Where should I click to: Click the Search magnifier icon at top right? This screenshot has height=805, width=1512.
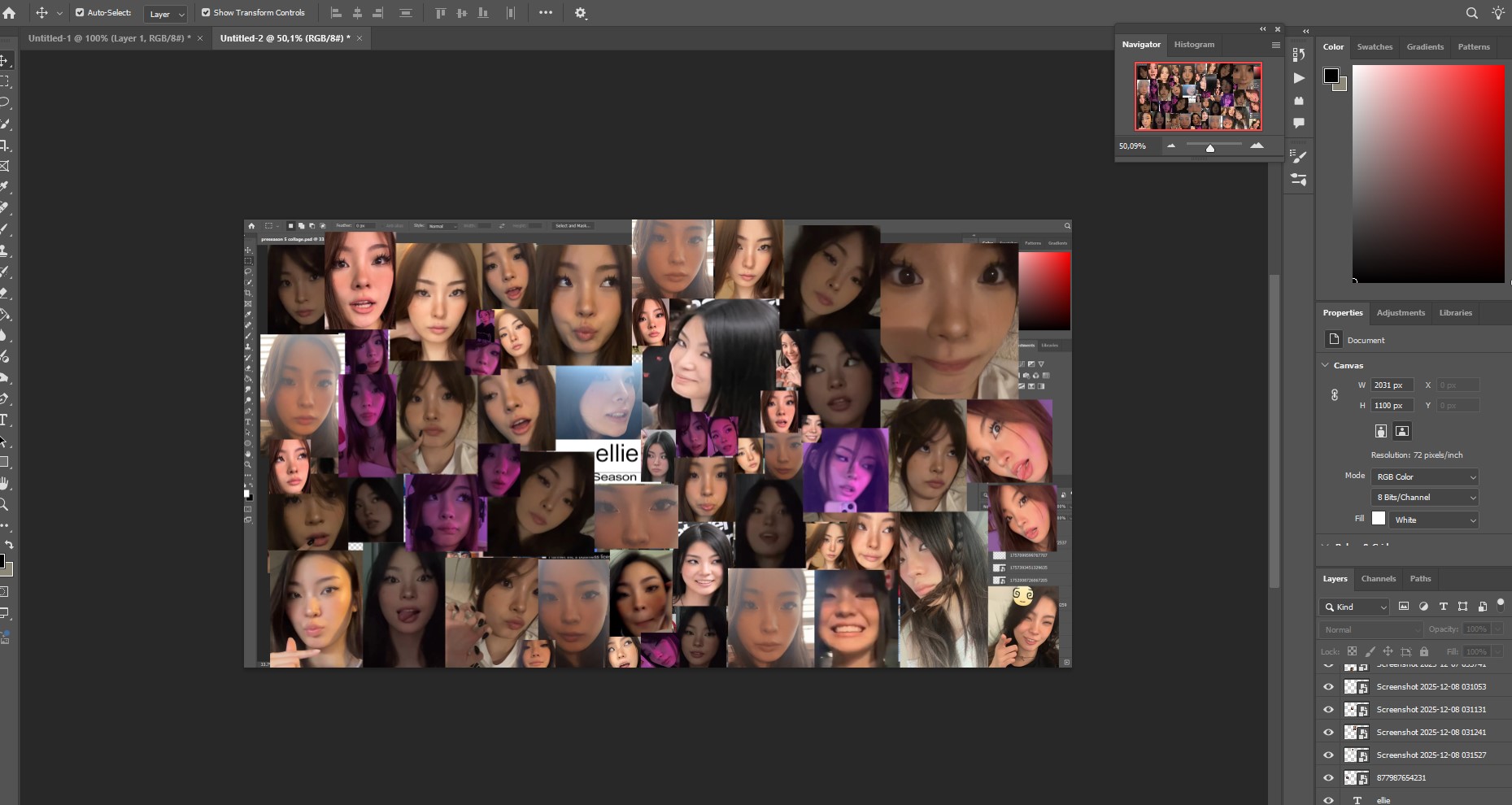tap(1471, 13)
